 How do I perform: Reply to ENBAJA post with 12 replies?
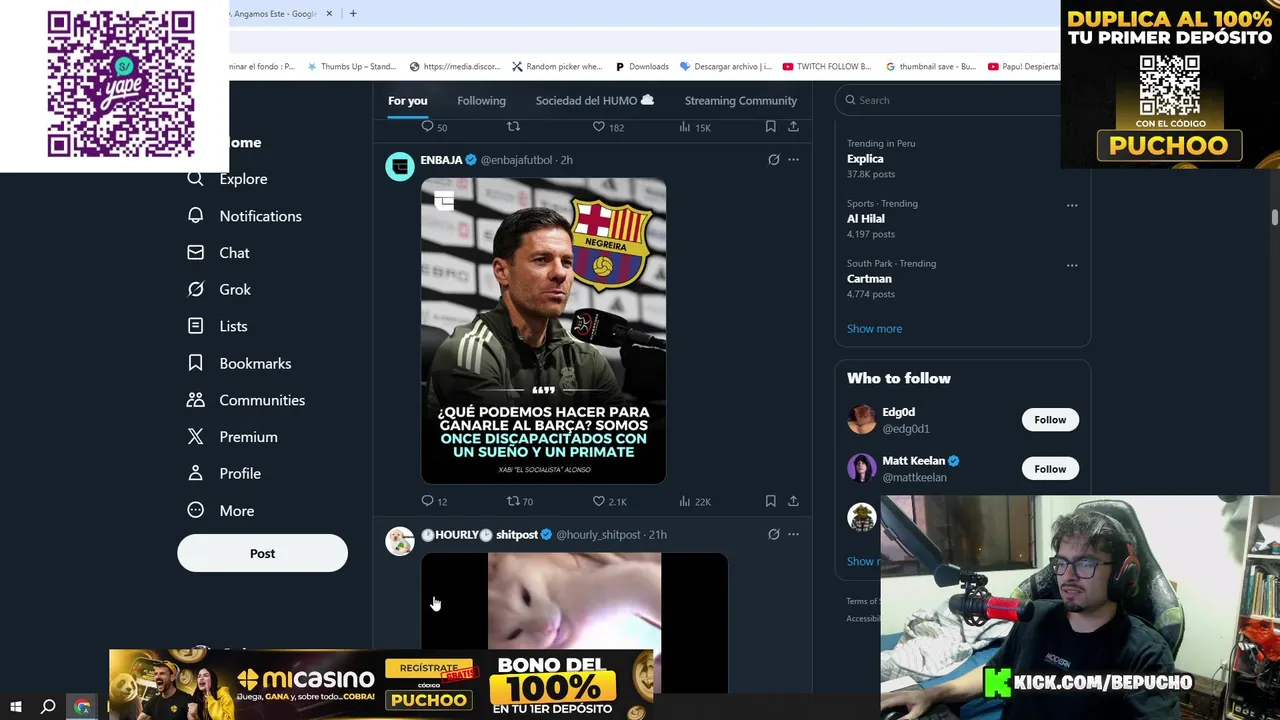pos(434,501)
